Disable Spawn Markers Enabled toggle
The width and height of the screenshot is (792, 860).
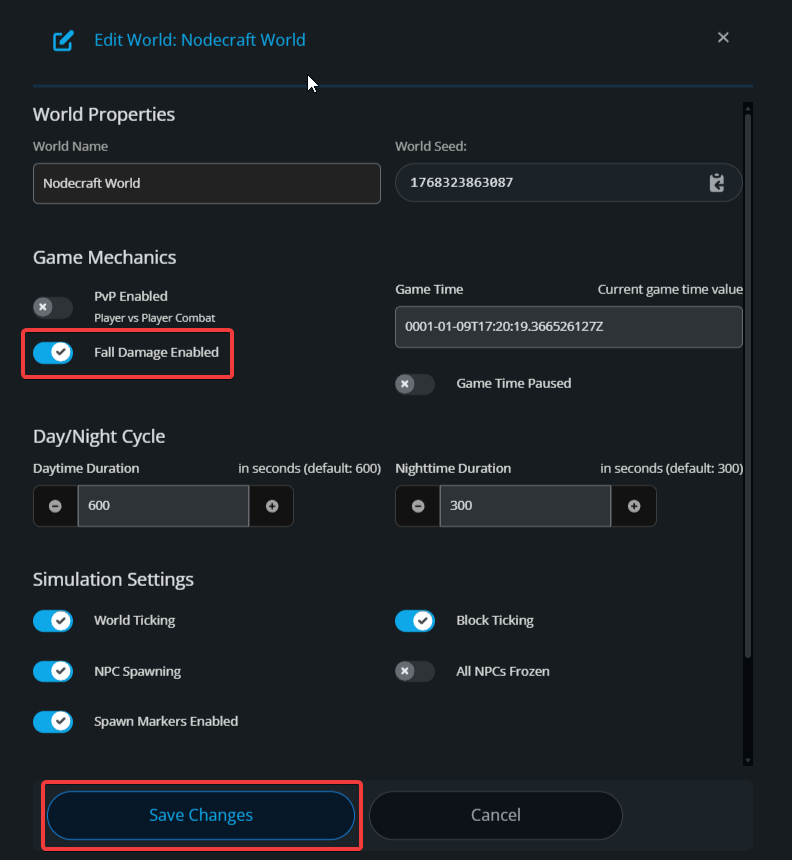coord(53,721)
